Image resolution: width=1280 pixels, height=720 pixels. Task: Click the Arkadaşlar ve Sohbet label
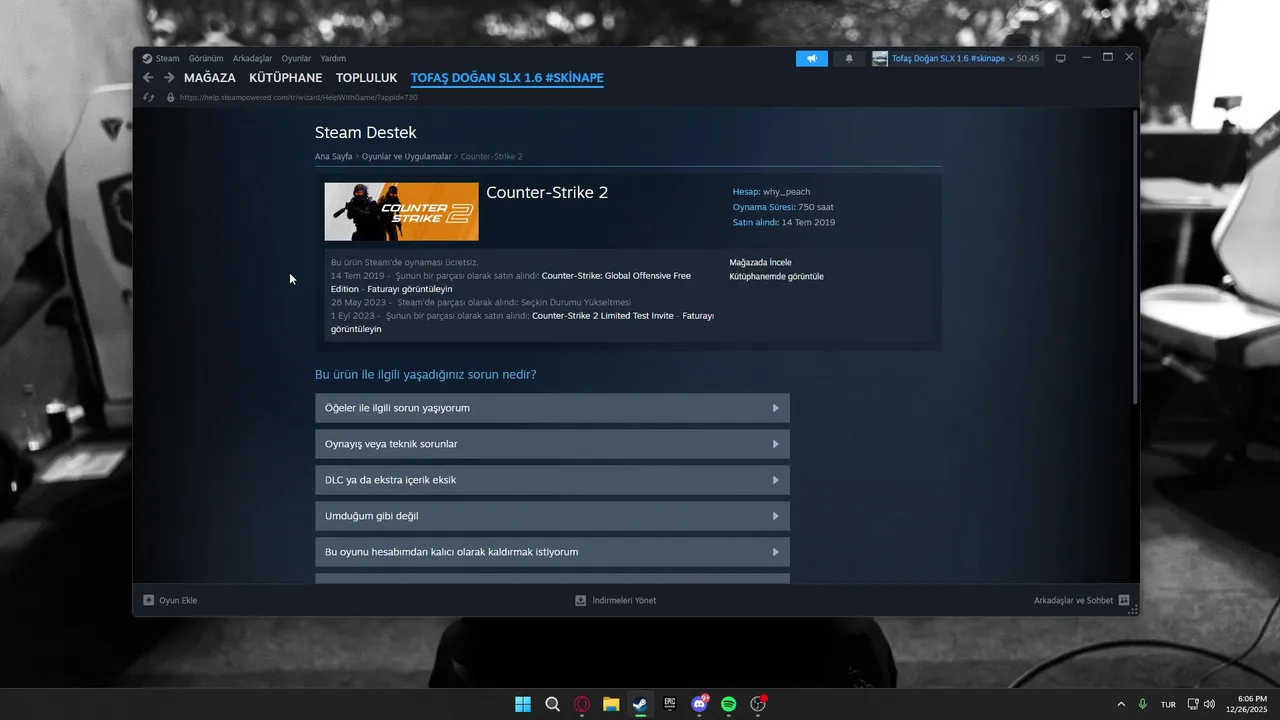tap(1073, 600)
